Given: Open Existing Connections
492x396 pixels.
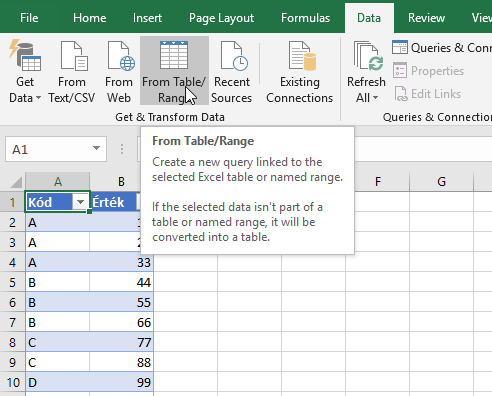Looking at the screenshot, I should (299, 71).
